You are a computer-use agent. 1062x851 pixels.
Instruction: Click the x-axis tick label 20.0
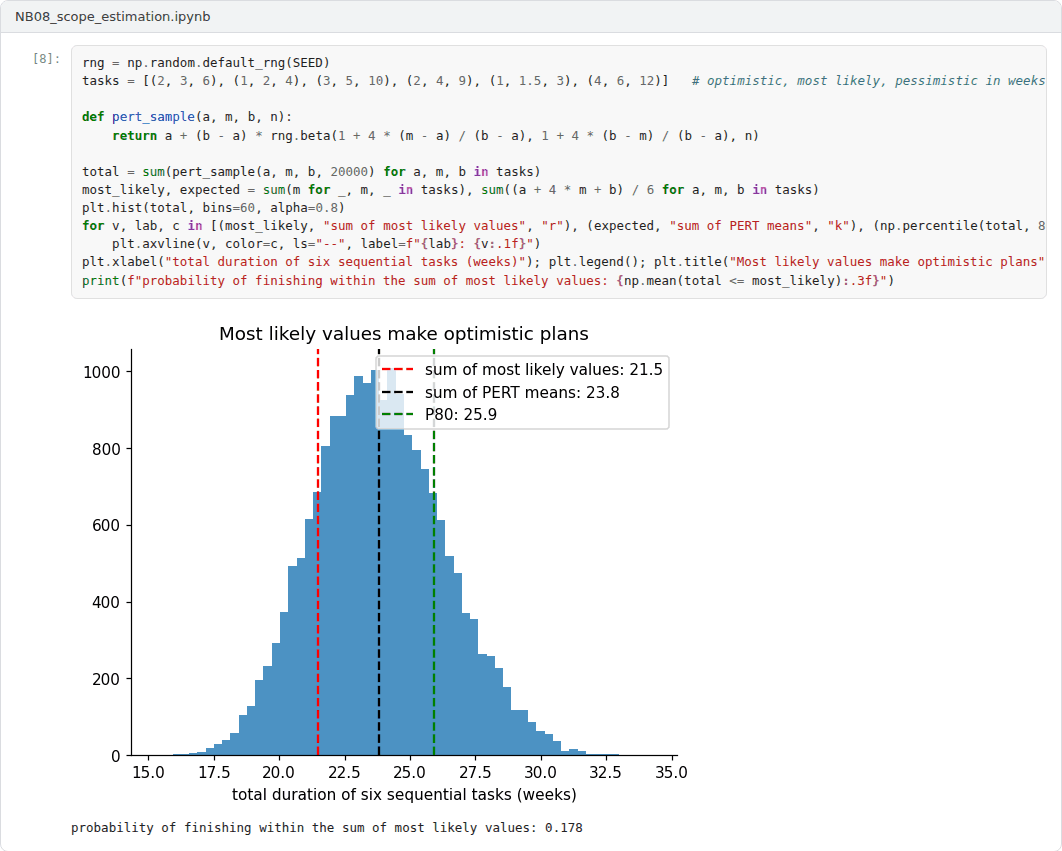[279, 772]
